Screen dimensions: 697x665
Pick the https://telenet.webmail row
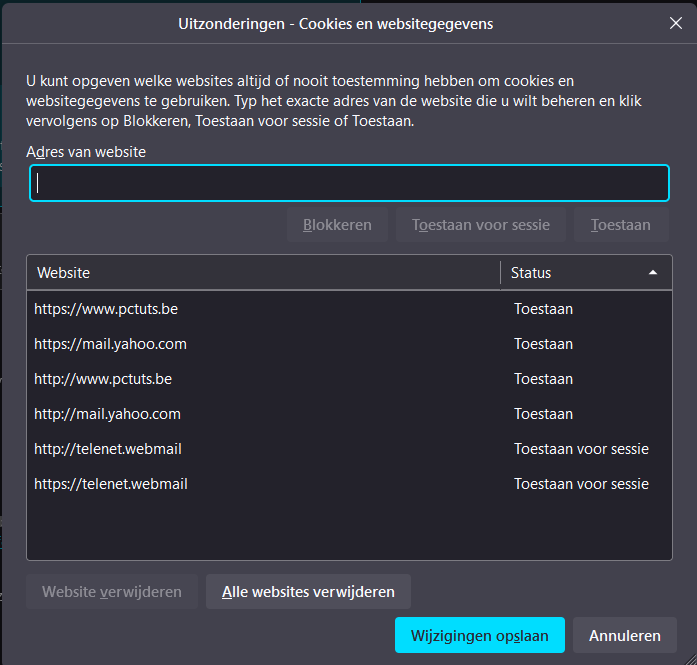click(111, 484)
